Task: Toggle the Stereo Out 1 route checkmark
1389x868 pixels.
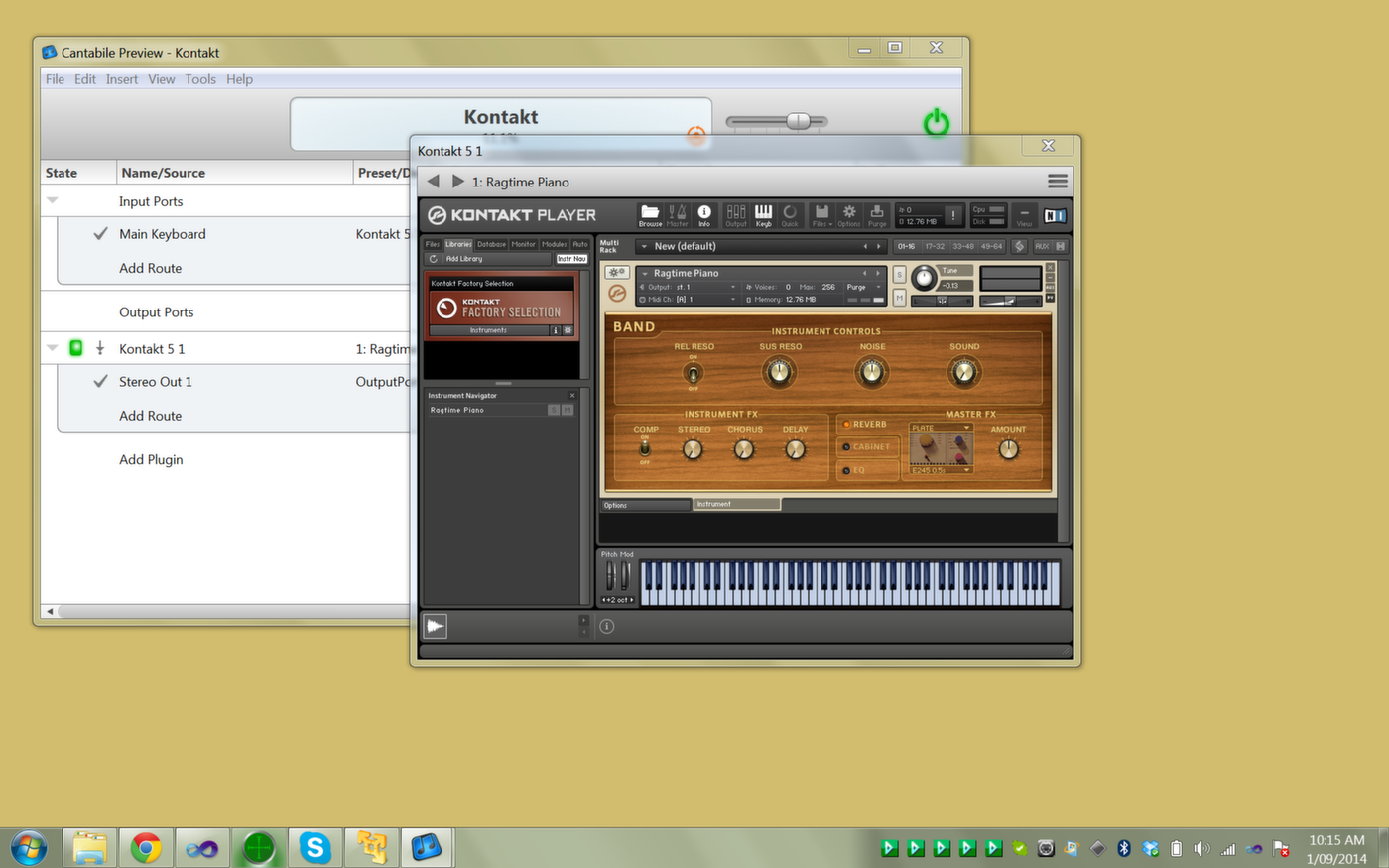Action: (x=100, y=381)
